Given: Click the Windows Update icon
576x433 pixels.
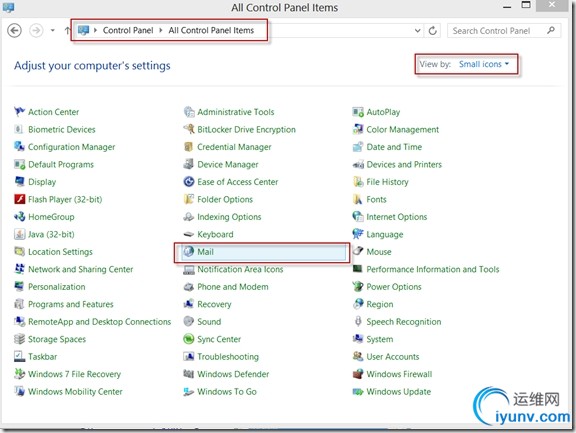Looking at the screenshot, I should pos(358,391).
